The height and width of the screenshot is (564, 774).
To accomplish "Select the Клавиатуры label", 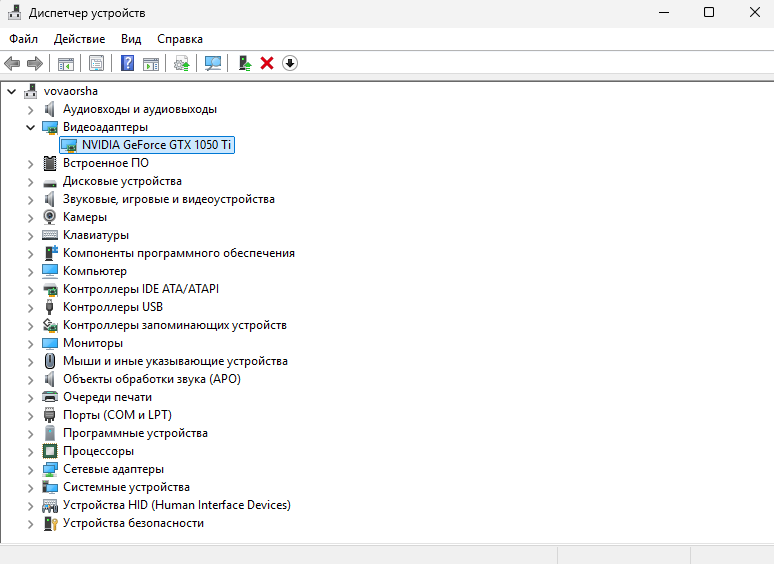I will click(x=96, y=235).
